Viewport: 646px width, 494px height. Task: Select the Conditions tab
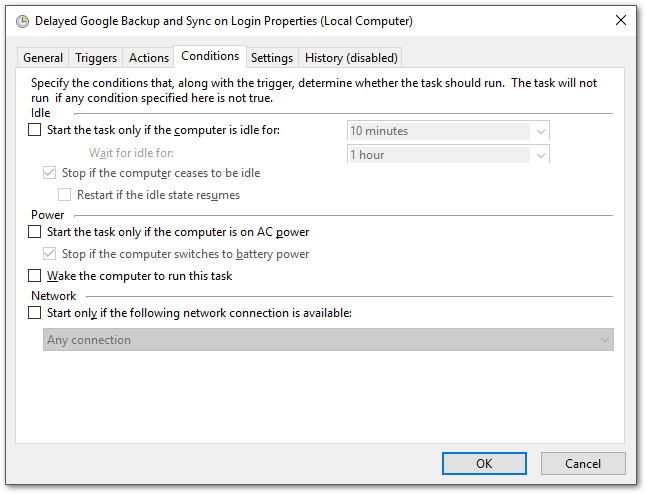coord(210,56)
